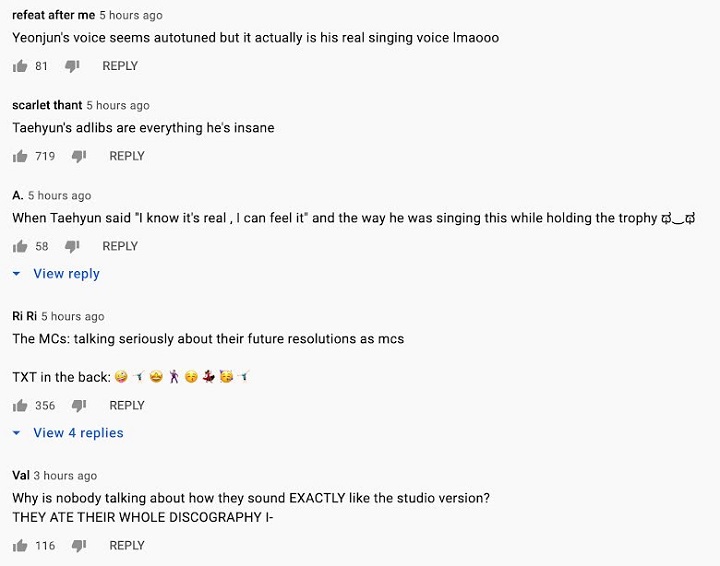The image size is (720, 566).
Task: Like Val's studio version comment
Action: (20, 546)
